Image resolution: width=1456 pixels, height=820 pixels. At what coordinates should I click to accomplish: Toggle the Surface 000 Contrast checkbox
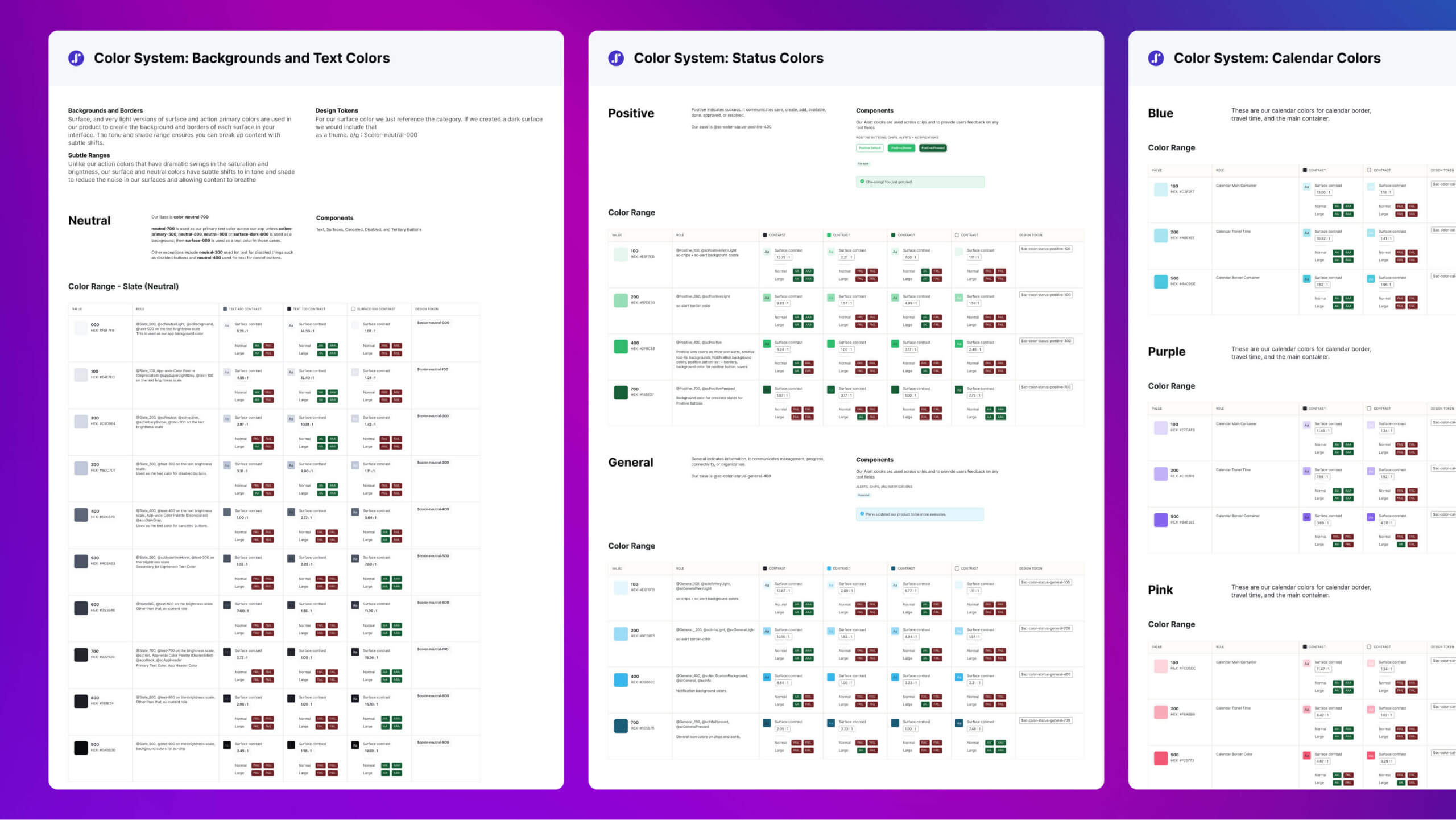click(353, 309)
